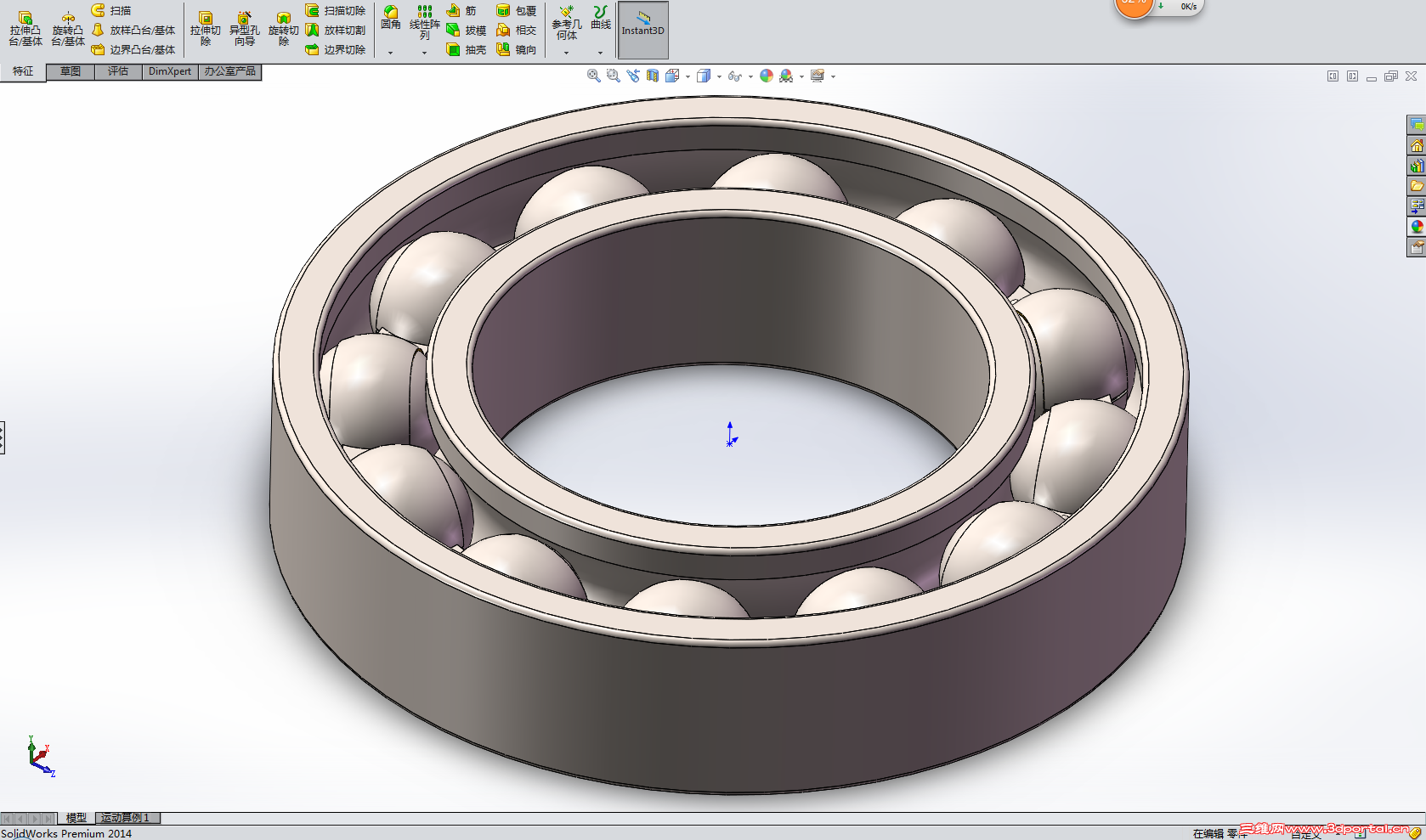Tile document window to left half
Image resolution: width=1426 pixels, height=840 pixels.
pos(1333,76)
